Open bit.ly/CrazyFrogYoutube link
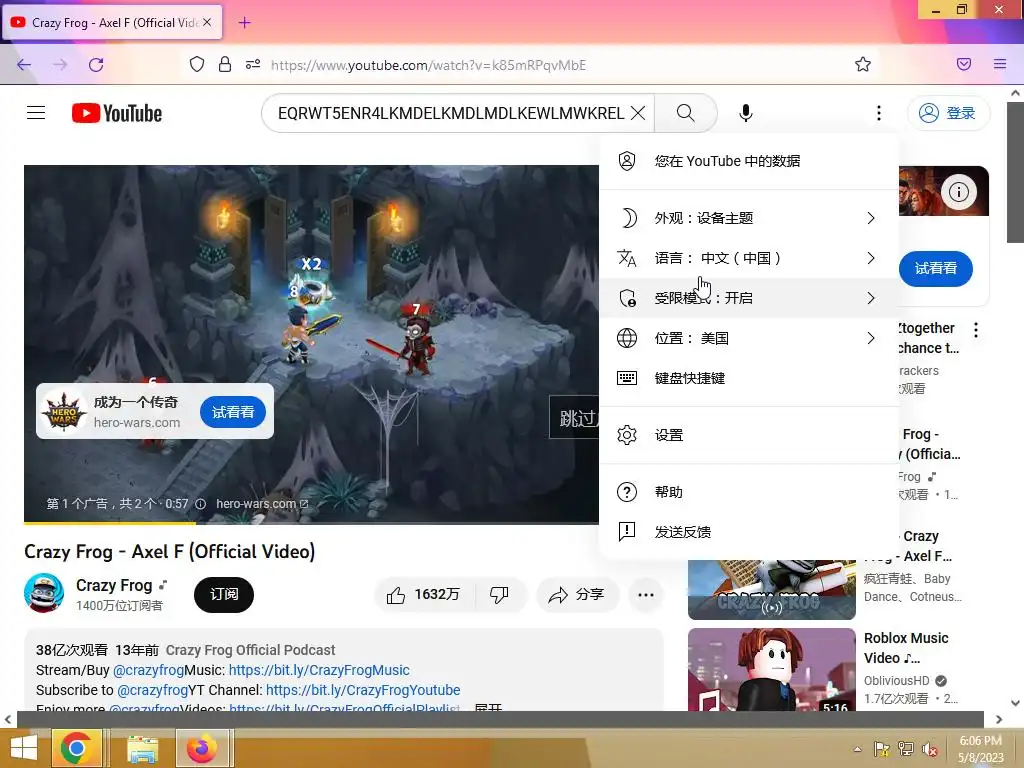Image resolution: width=1024 pixels, height=768 pixels. (363, 690)
